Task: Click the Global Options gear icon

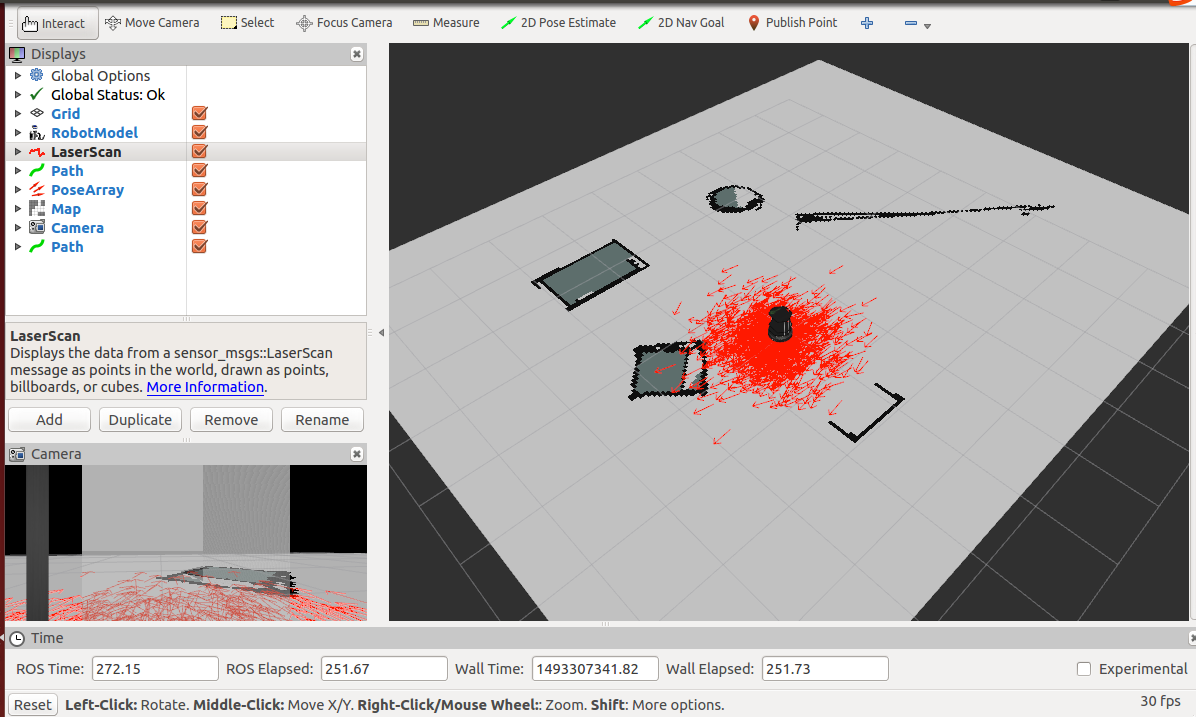Action: [x=37, y=75]
